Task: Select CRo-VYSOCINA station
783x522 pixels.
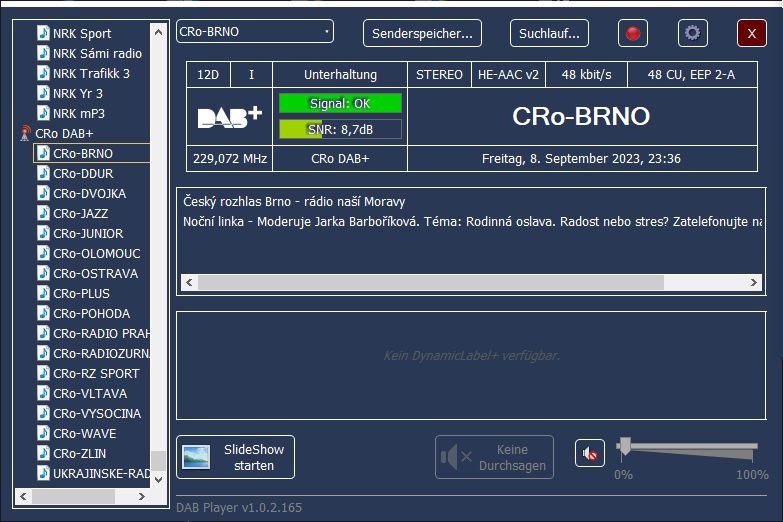Action: tap(97, 413)
